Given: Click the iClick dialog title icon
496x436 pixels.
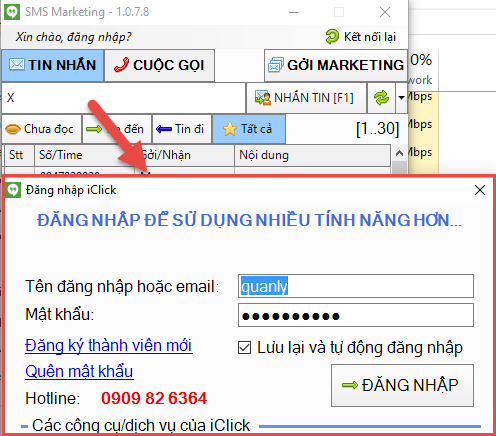Looking at the screenshot, I should (x=13, y=190).
